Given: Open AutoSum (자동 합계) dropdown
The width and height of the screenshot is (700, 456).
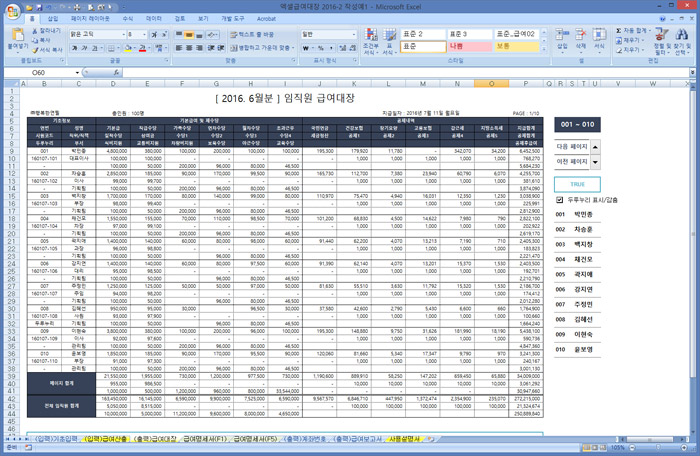Looking at the screenshot, I should pos(633,30).
